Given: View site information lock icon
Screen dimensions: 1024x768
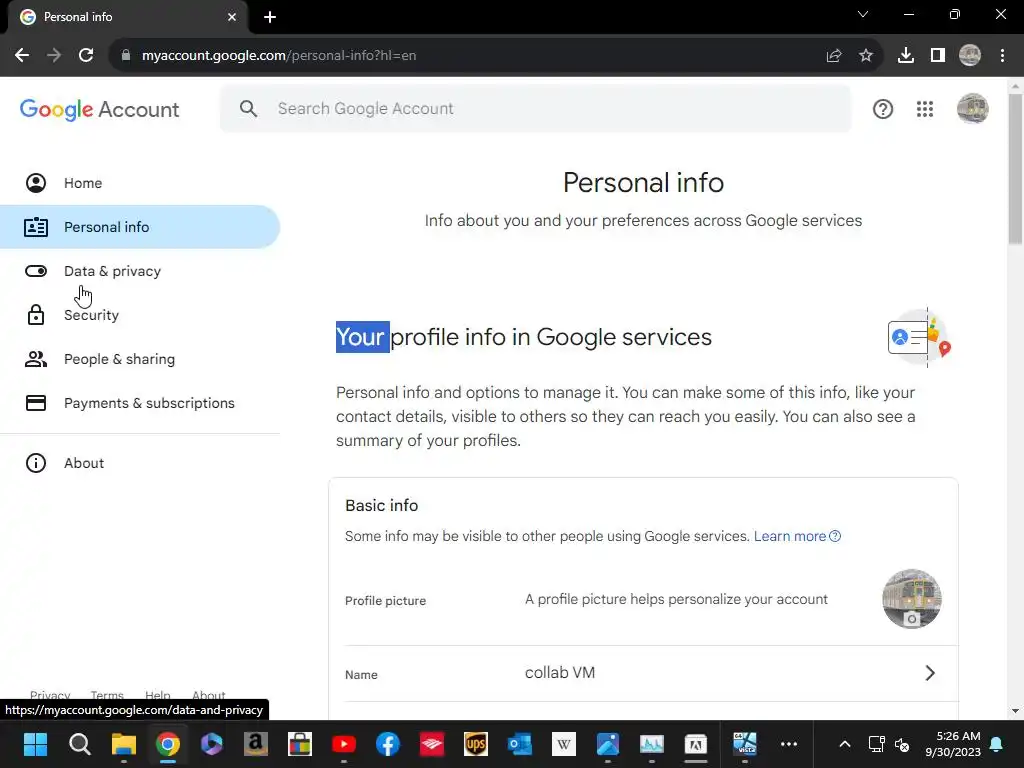Looking at the screenshot, I should tap(126, 56).
